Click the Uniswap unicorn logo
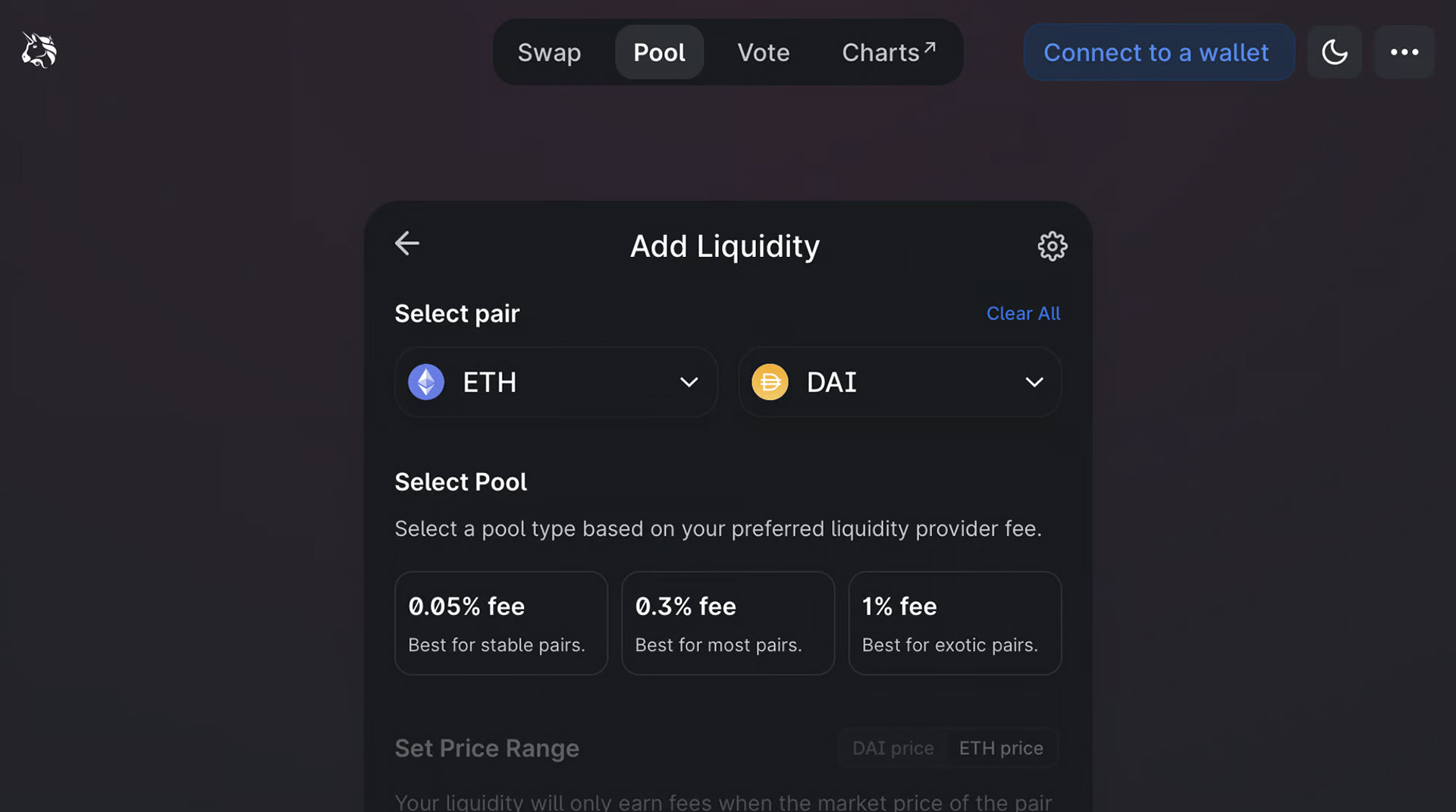 click(39, 51)
